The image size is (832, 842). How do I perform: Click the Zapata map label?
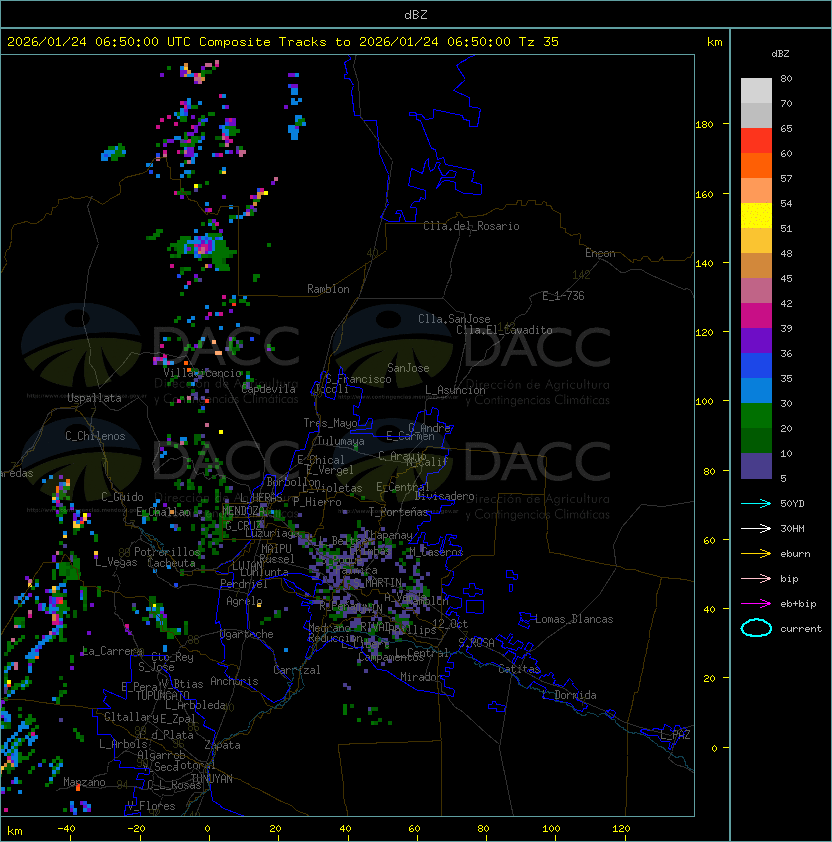tap(222, 745)
